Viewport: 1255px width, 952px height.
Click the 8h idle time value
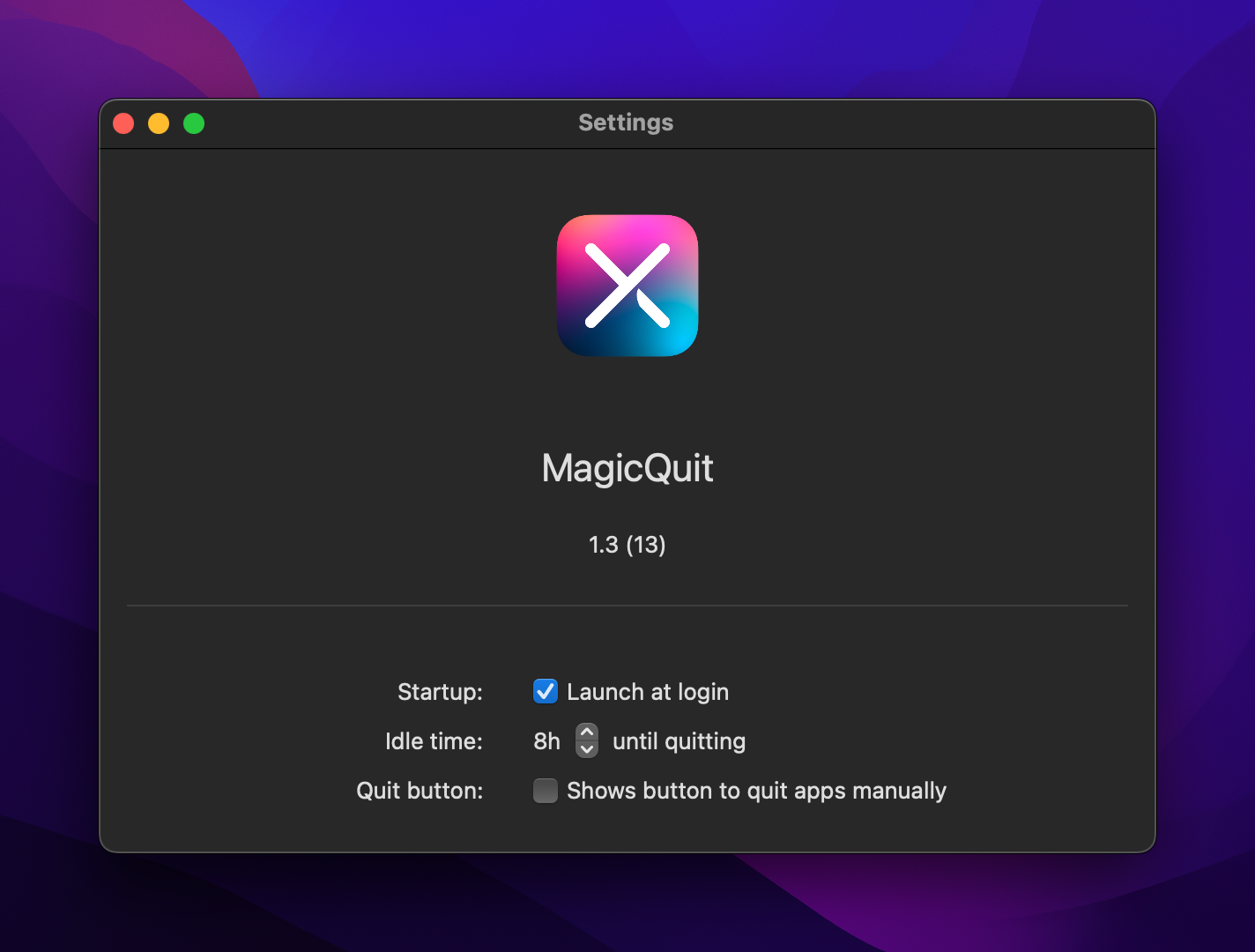coord(546,741)
